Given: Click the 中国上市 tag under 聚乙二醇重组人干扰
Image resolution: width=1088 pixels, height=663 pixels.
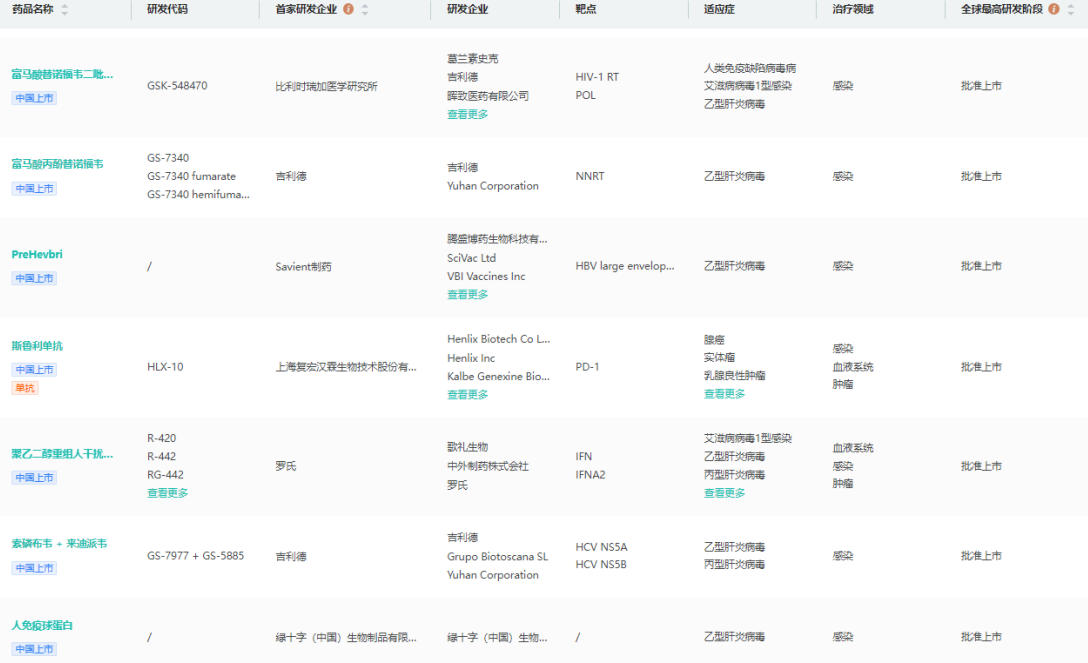Looking at the screenshot, I should 34,478.
